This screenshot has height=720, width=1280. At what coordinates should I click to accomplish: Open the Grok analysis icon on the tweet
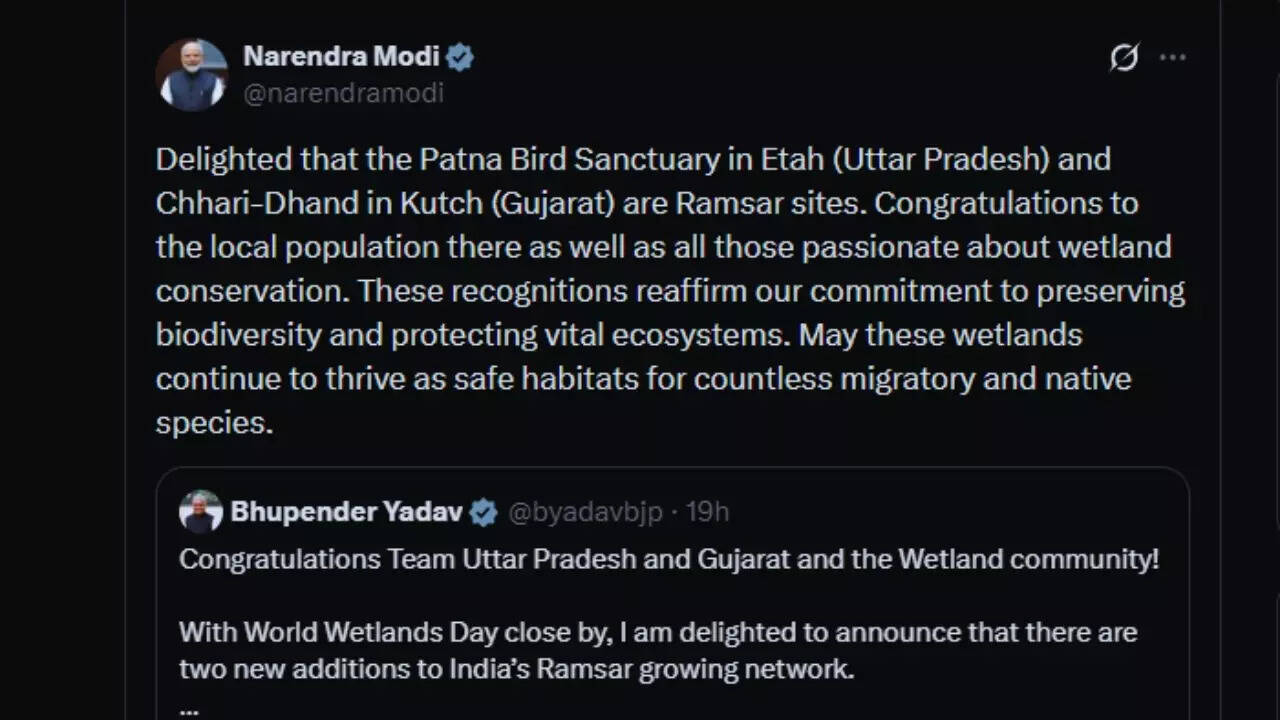click(x=1125, y=58)
